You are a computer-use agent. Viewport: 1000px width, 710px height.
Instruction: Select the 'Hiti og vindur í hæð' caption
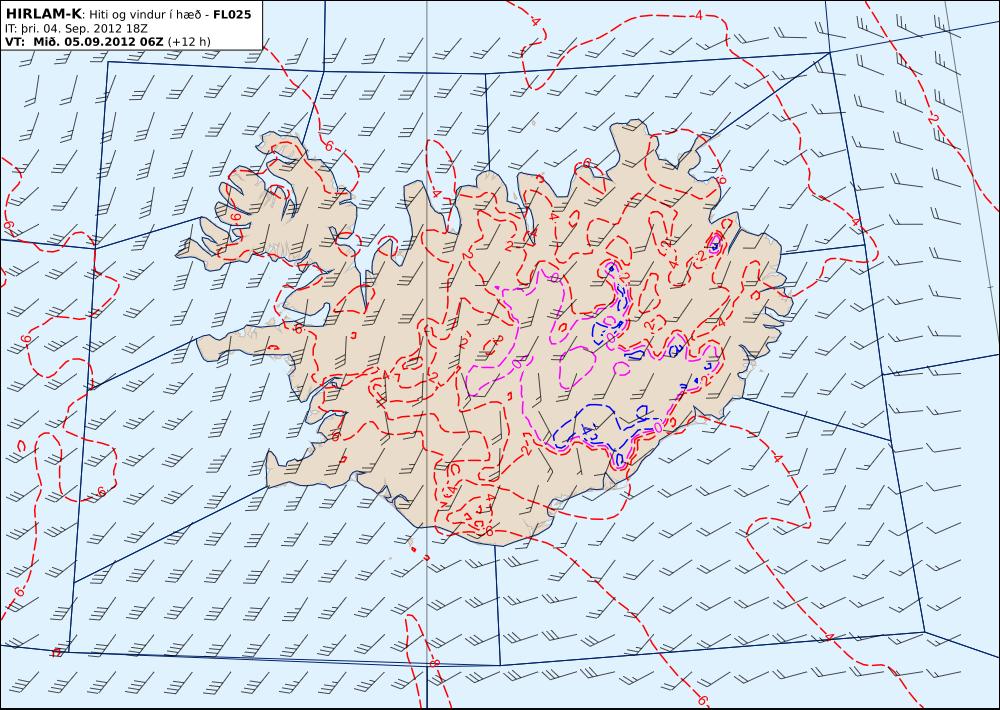pyautogui.click(x=147, y=15)
